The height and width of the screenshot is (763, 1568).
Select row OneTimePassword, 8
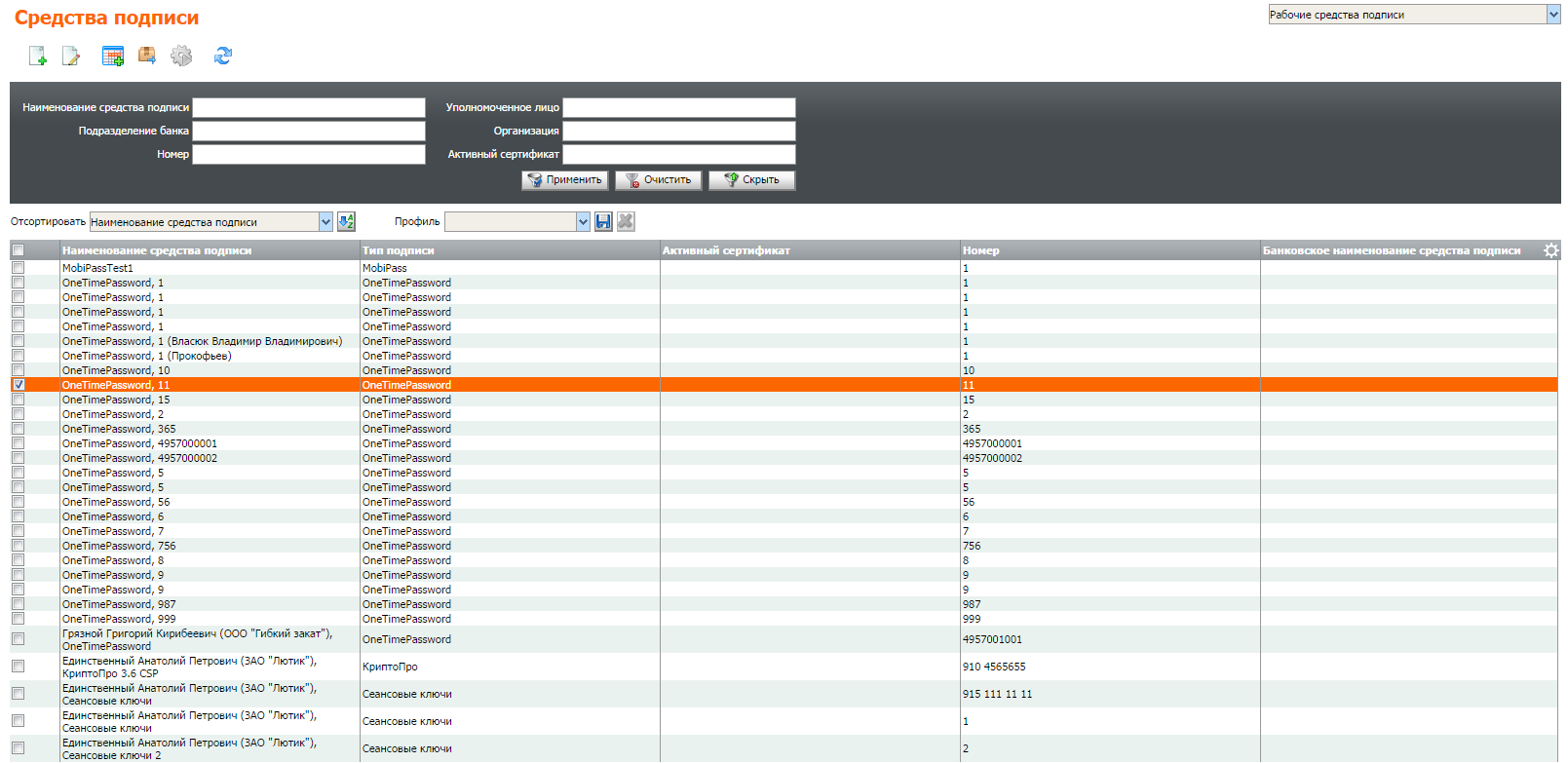point(784,560)
